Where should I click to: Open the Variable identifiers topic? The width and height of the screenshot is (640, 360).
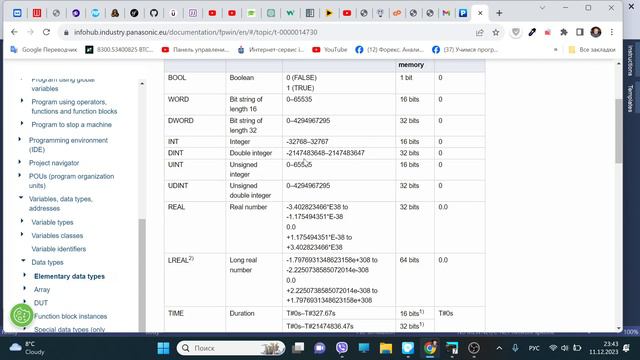(59, 249)
